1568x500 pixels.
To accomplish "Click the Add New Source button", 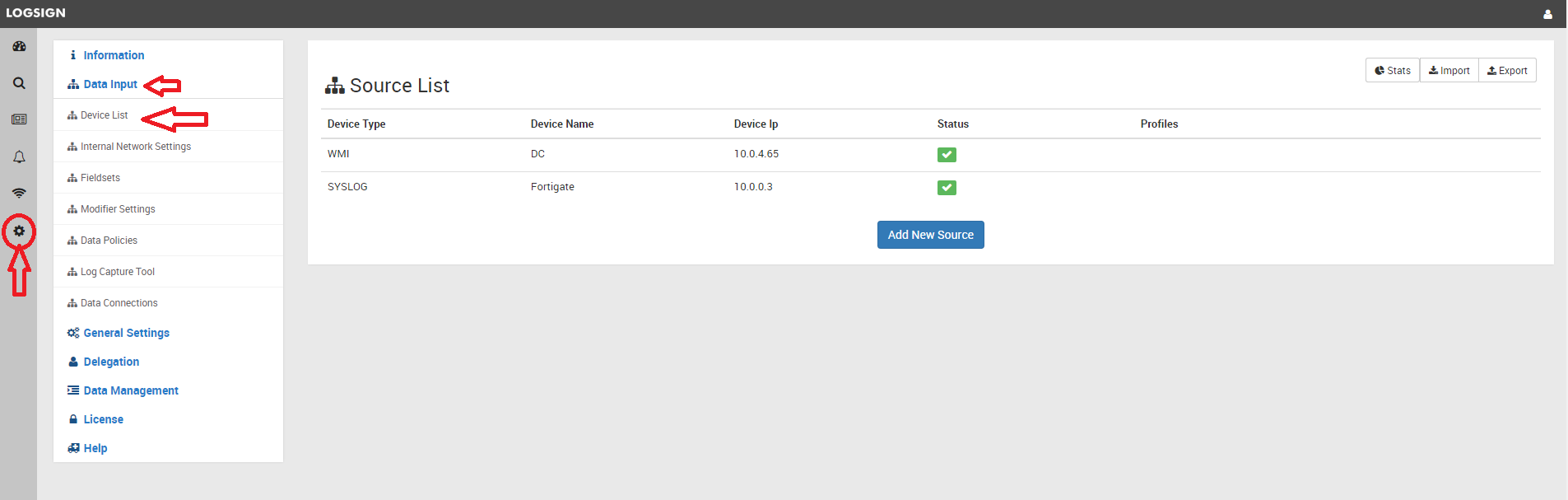I will click(930, 235).
